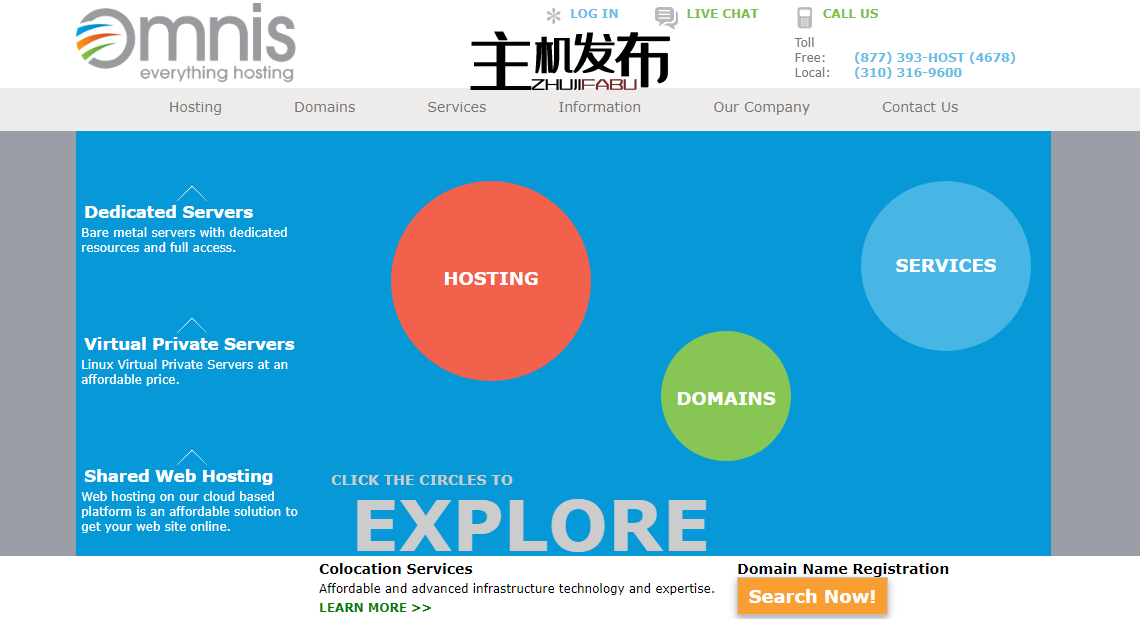
Task: Expand the Dedicated Servers section chevron
Action: 190,192
